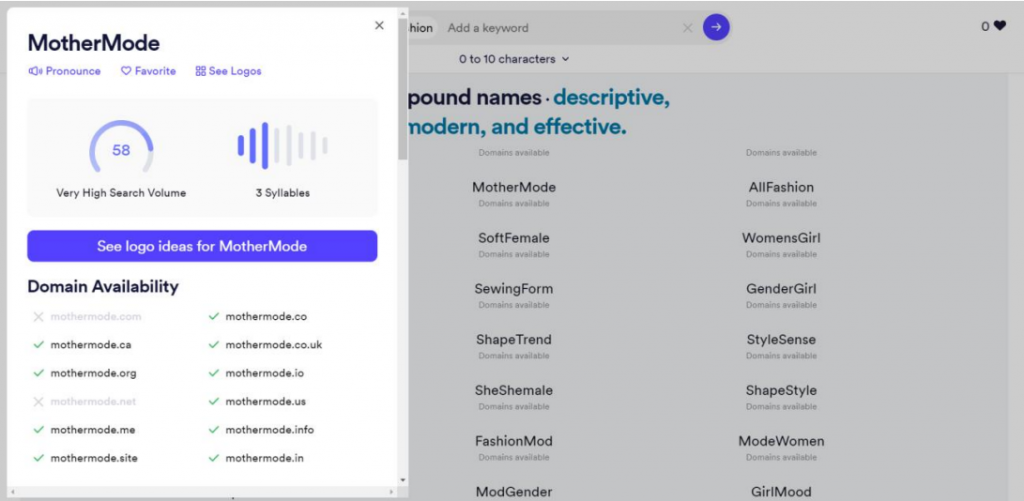Select the MotherMode name in results
Image resolution: width=1024 pixels, height=501 pixels.
[514, 187]
